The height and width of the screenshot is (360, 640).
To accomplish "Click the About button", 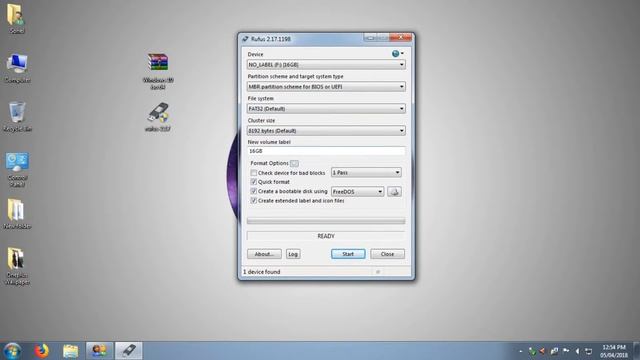I will click(264, 254).
